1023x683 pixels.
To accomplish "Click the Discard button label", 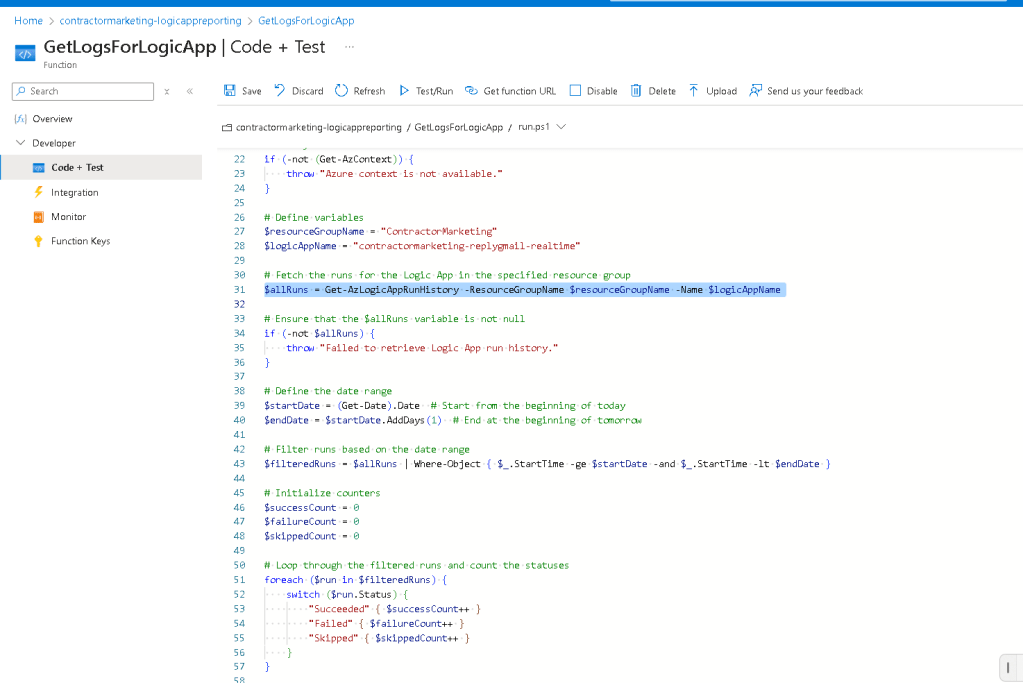I will (307, 91).
